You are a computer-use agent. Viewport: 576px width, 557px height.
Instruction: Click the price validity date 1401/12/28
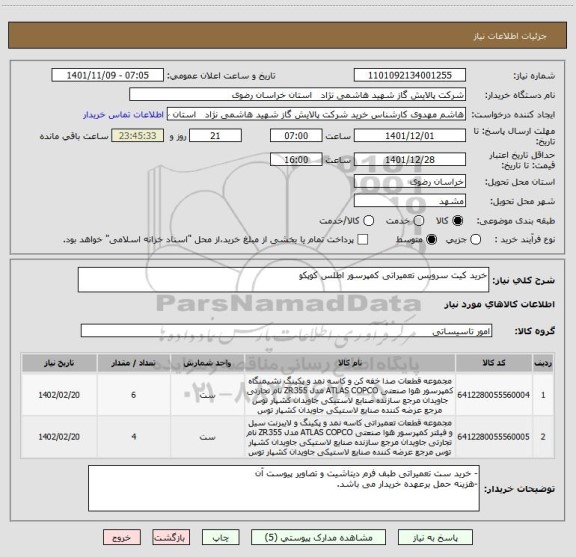(410, 159)
